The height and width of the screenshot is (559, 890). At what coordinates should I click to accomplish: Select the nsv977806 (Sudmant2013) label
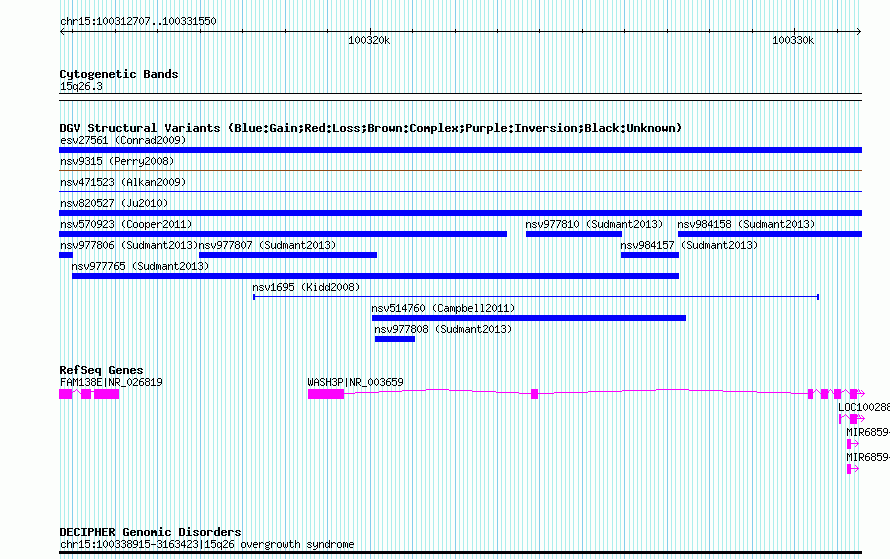coord(129,245)
